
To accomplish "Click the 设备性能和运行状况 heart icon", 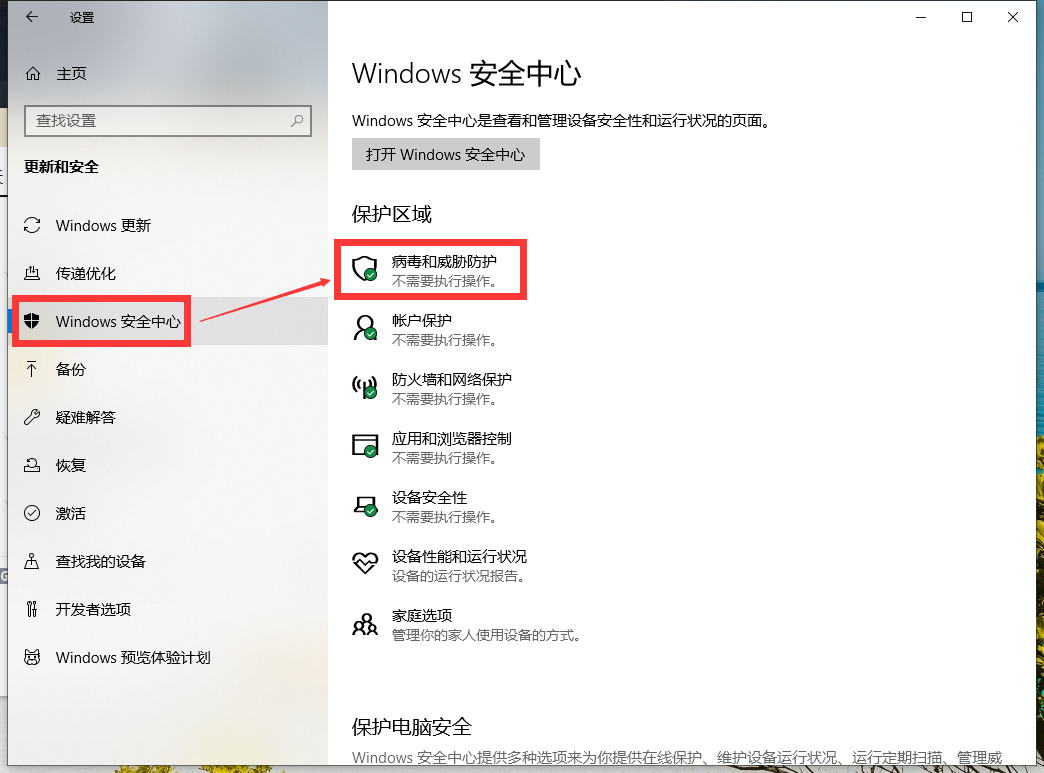I will click(365, 563).
